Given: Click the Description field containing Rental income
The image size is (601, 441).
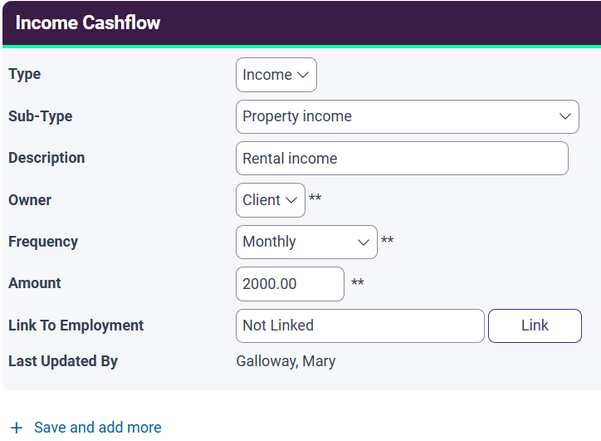Looking at the screenshot, I should [402, 158].
